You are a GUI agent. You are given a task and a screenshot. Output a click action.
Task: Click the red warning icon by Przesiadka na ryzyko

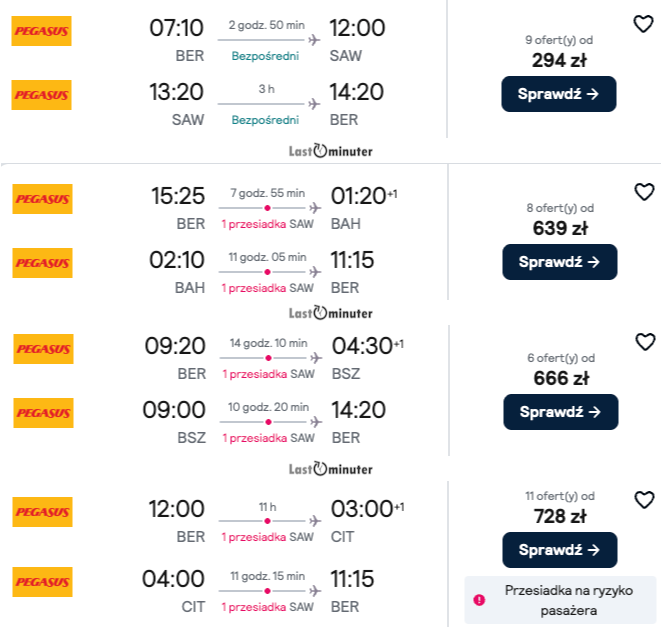479,599
